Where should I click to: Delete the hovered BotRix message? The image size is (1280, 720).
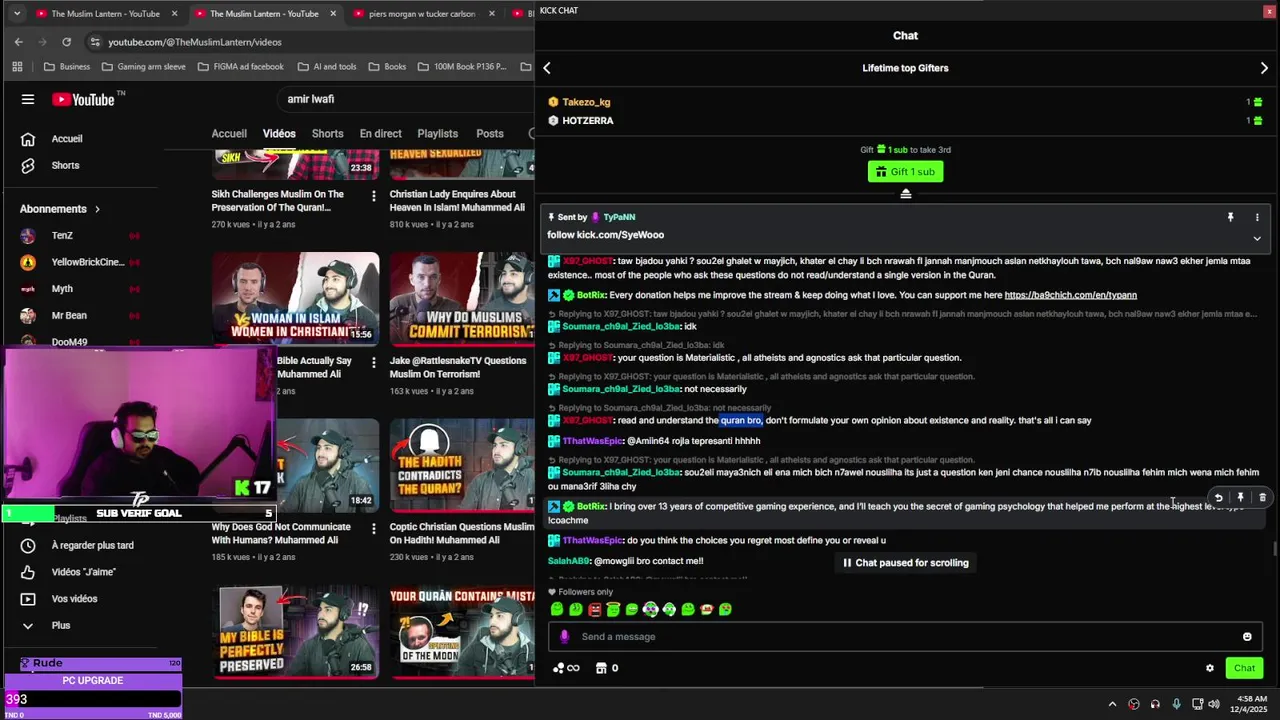tap(1262, 497)
